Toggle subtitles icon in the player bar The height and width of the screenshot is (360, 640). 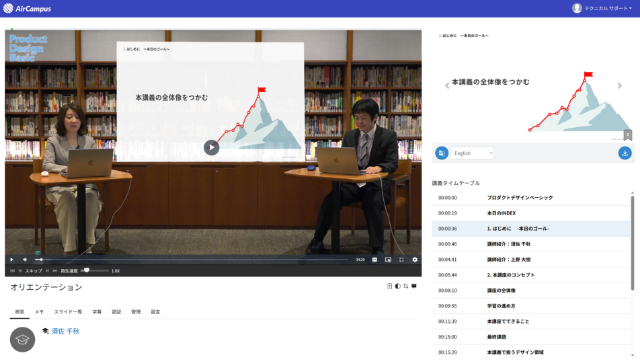click(x=374, y=260)
